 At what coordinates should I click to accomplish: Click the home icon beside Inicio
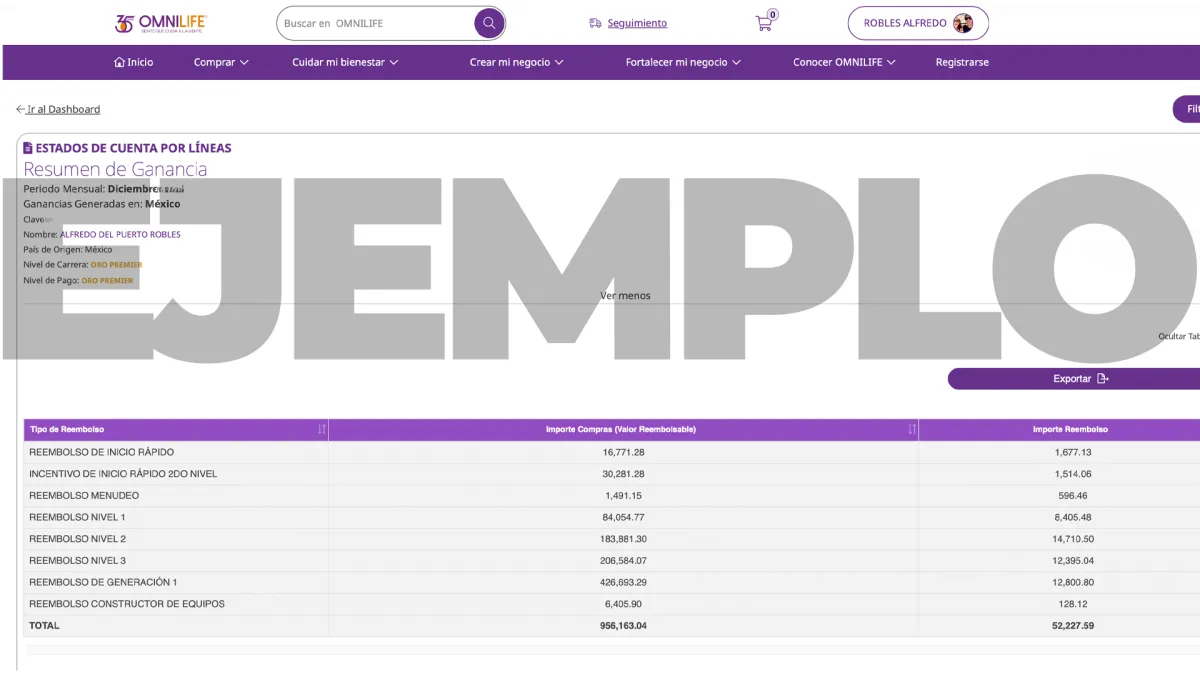pos(120,62)
